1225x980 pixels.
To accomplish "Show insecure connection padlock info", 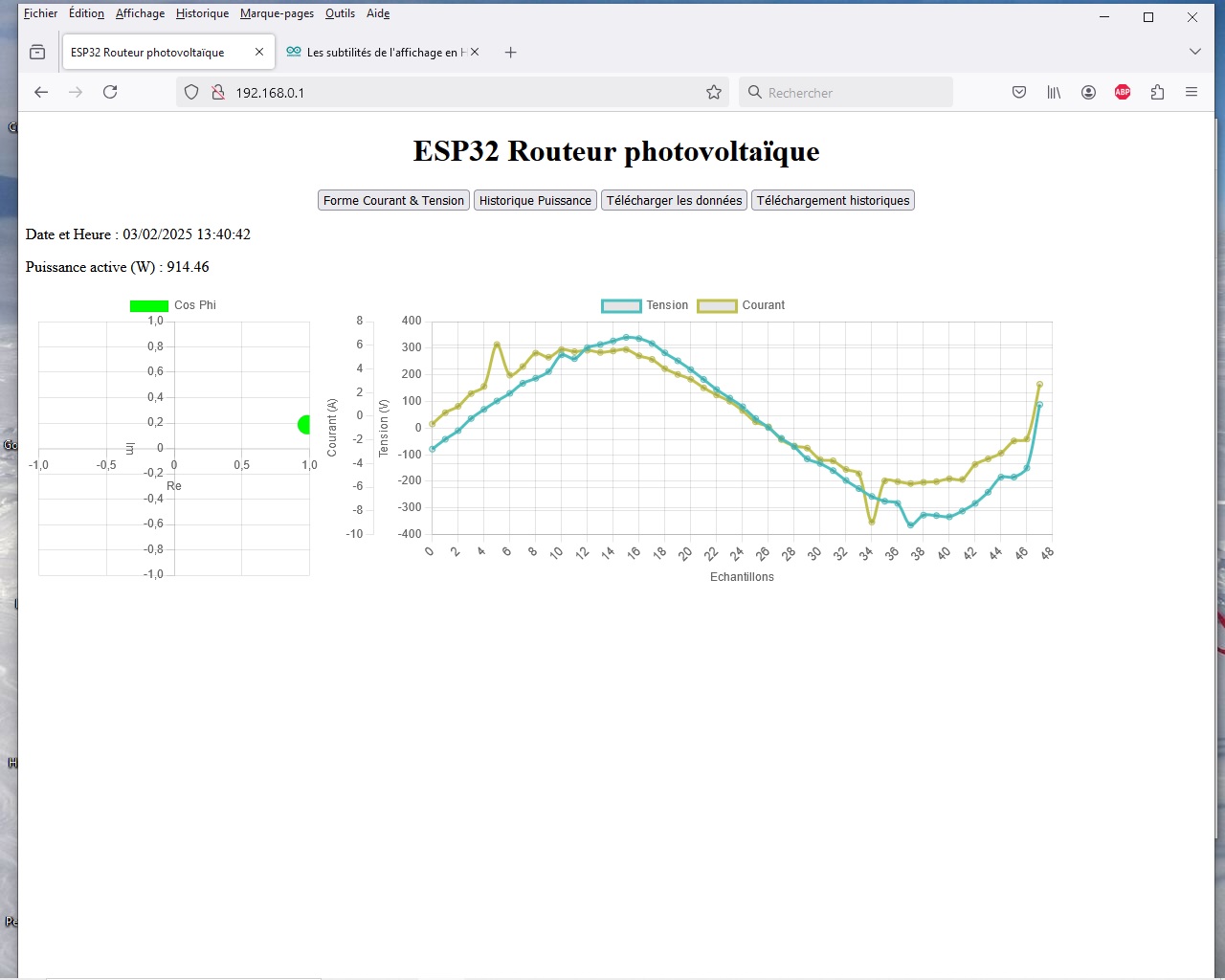I will point(218,92).
